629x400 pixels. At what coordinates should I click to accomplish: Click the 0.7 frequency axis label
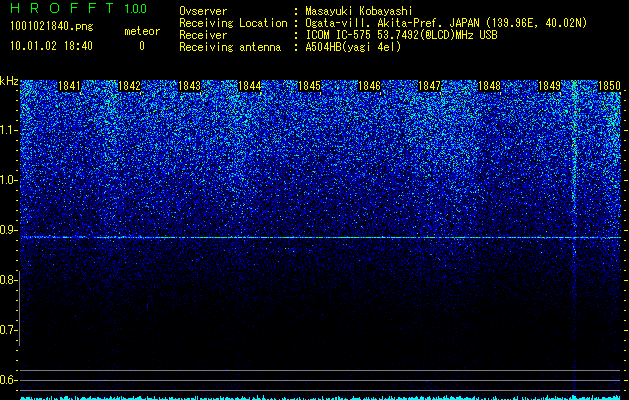click(x=9, y=330)
